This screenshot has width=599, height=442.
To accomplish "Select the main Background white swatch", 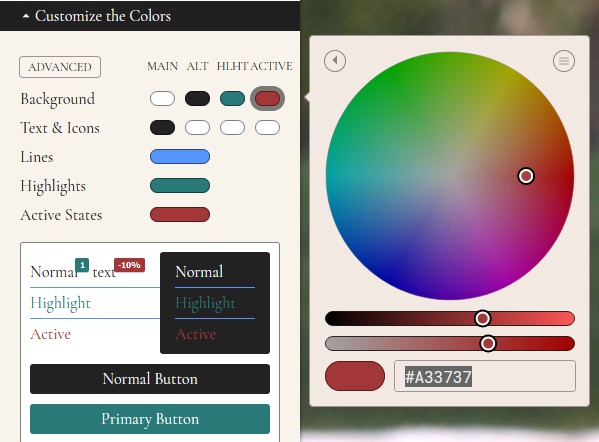I will [162, 99].
